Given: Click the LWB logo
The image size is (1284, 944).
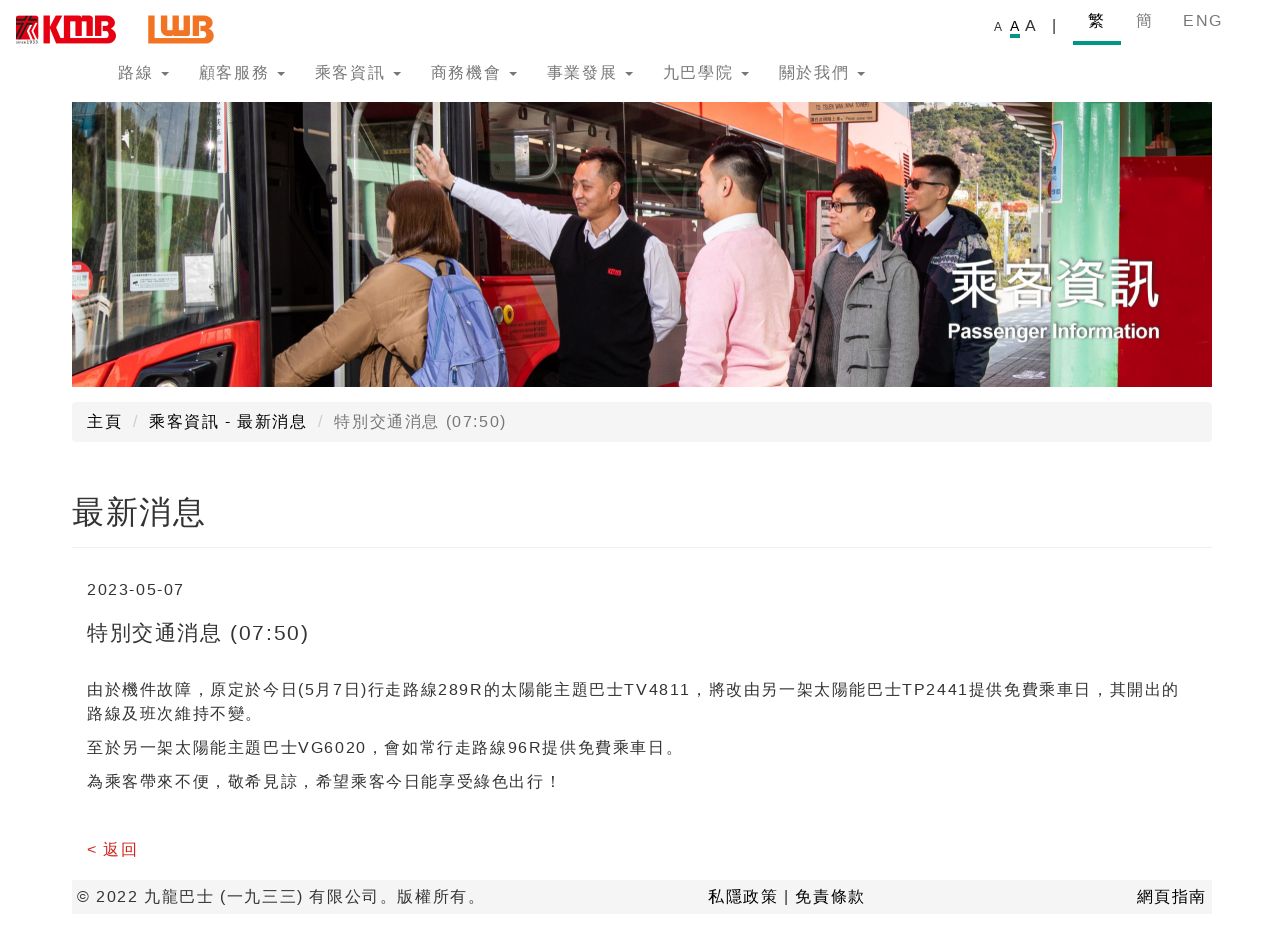Looking at the screenshot, I should 181,30.
